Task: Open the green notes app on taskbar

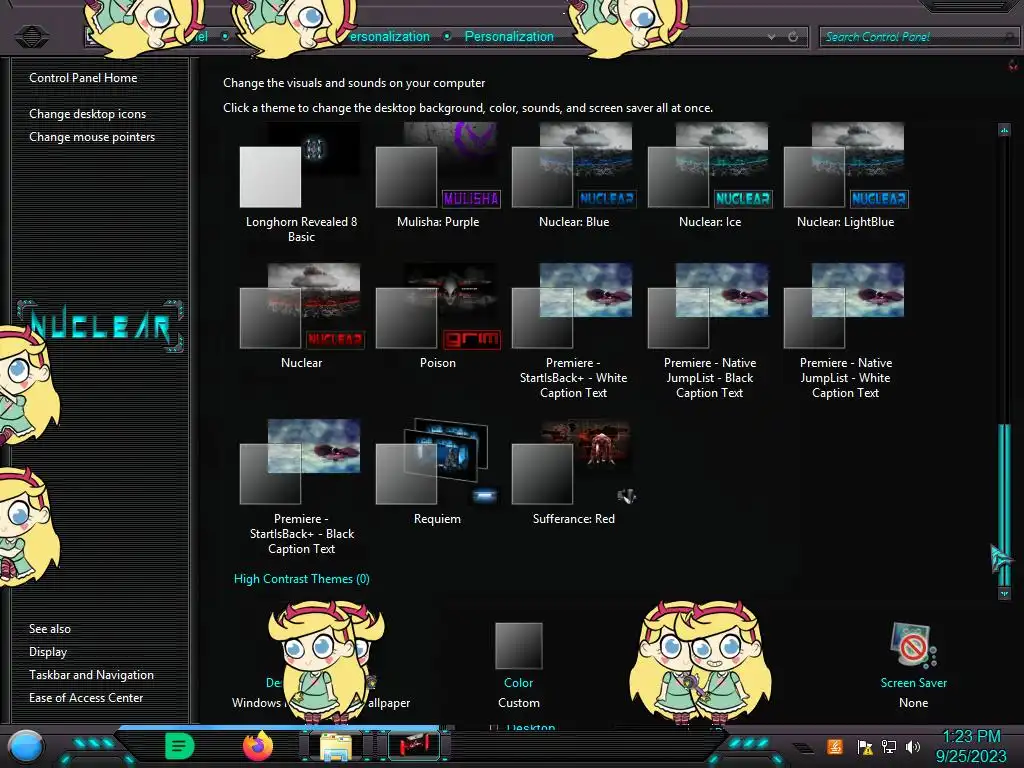Action: (x=179, y=746)
